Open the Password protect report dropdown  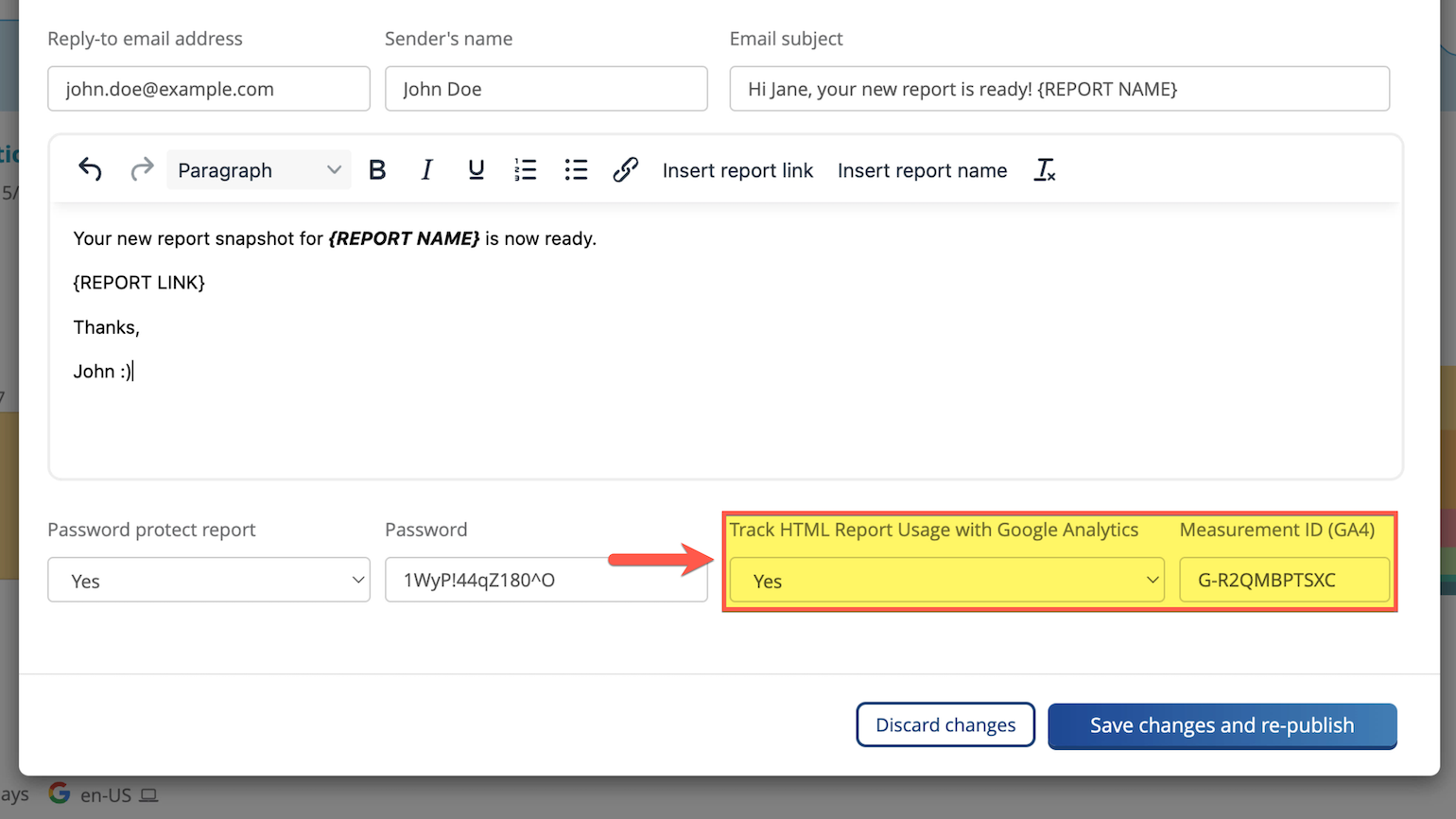208,580
